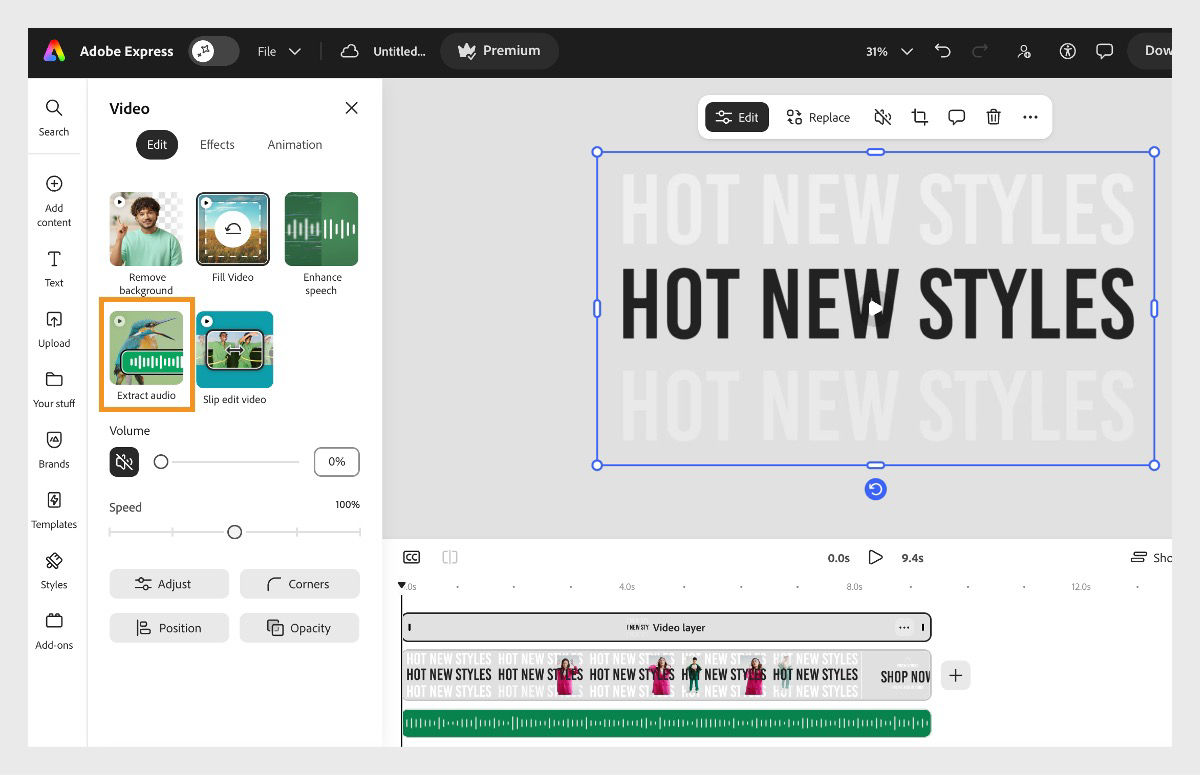Screen dimensions: 1200x775
Task: Open comments from the top bar
Action: [1104, 51]
